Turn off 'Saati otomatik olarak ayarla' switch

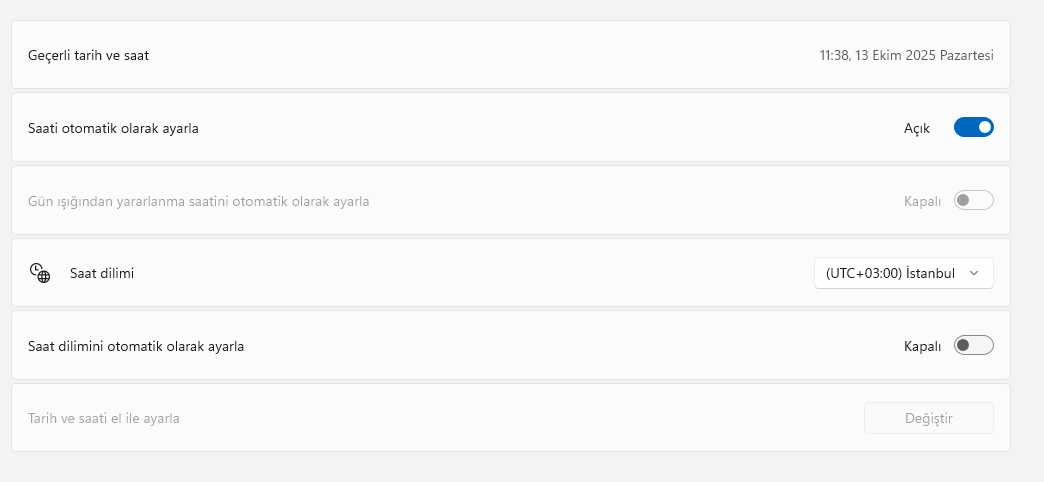pyautogui.click(x=973, y=127)
